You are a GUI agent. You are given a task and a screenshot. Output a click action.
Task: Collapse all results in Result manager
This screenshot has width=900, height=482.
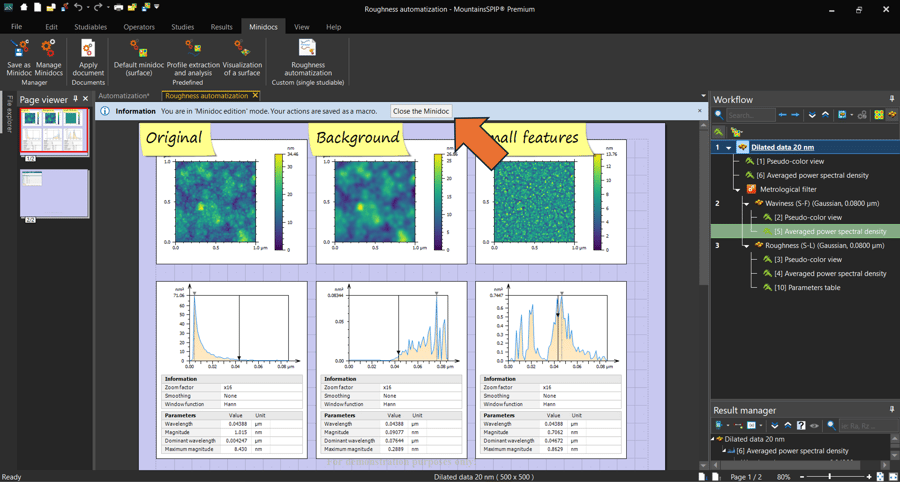tap(788, 426)
